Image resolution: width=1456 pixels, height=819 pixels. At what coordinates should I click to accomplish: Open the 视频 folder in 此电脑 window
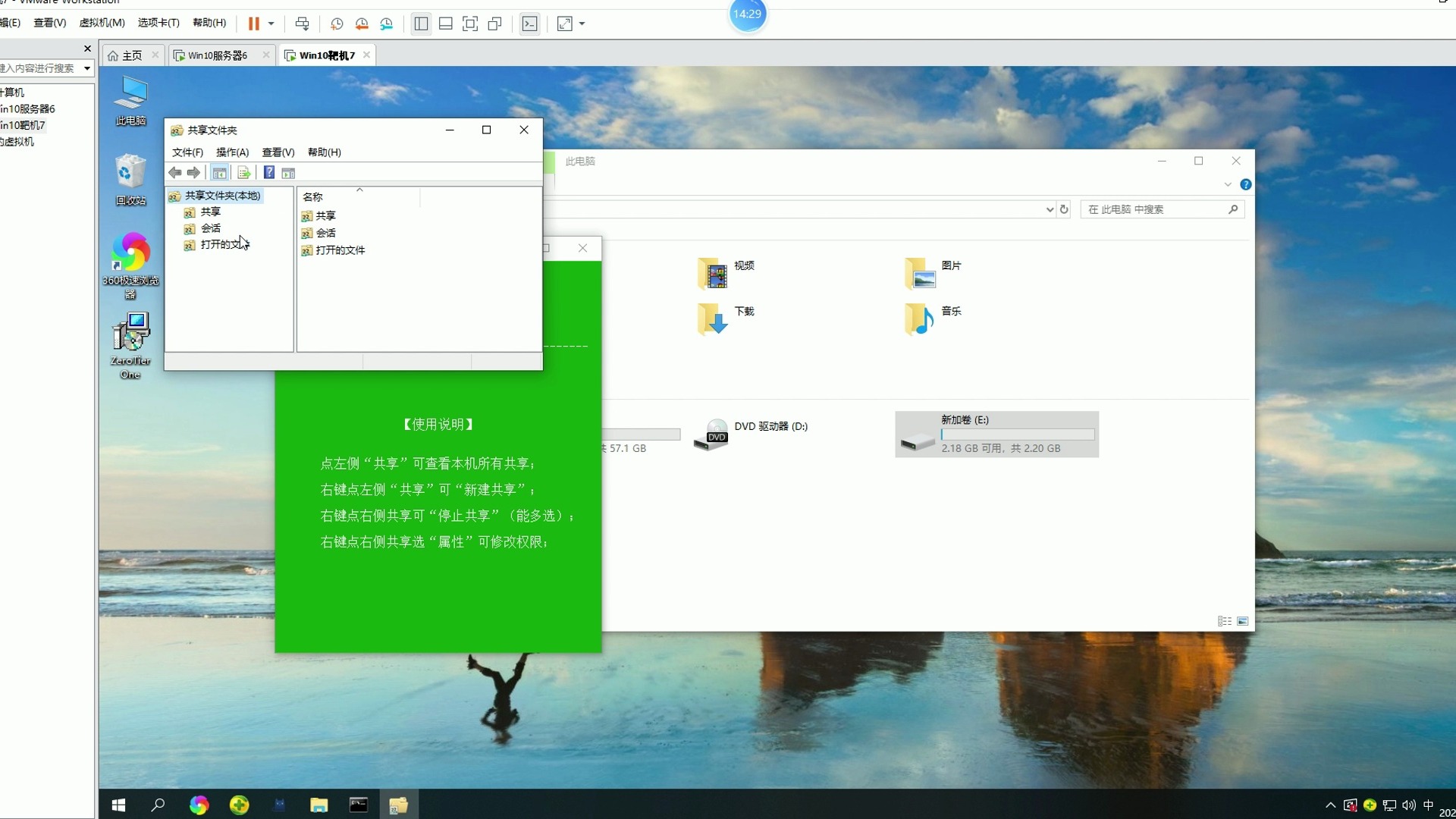pyautogui.click(x=726, y=273)
